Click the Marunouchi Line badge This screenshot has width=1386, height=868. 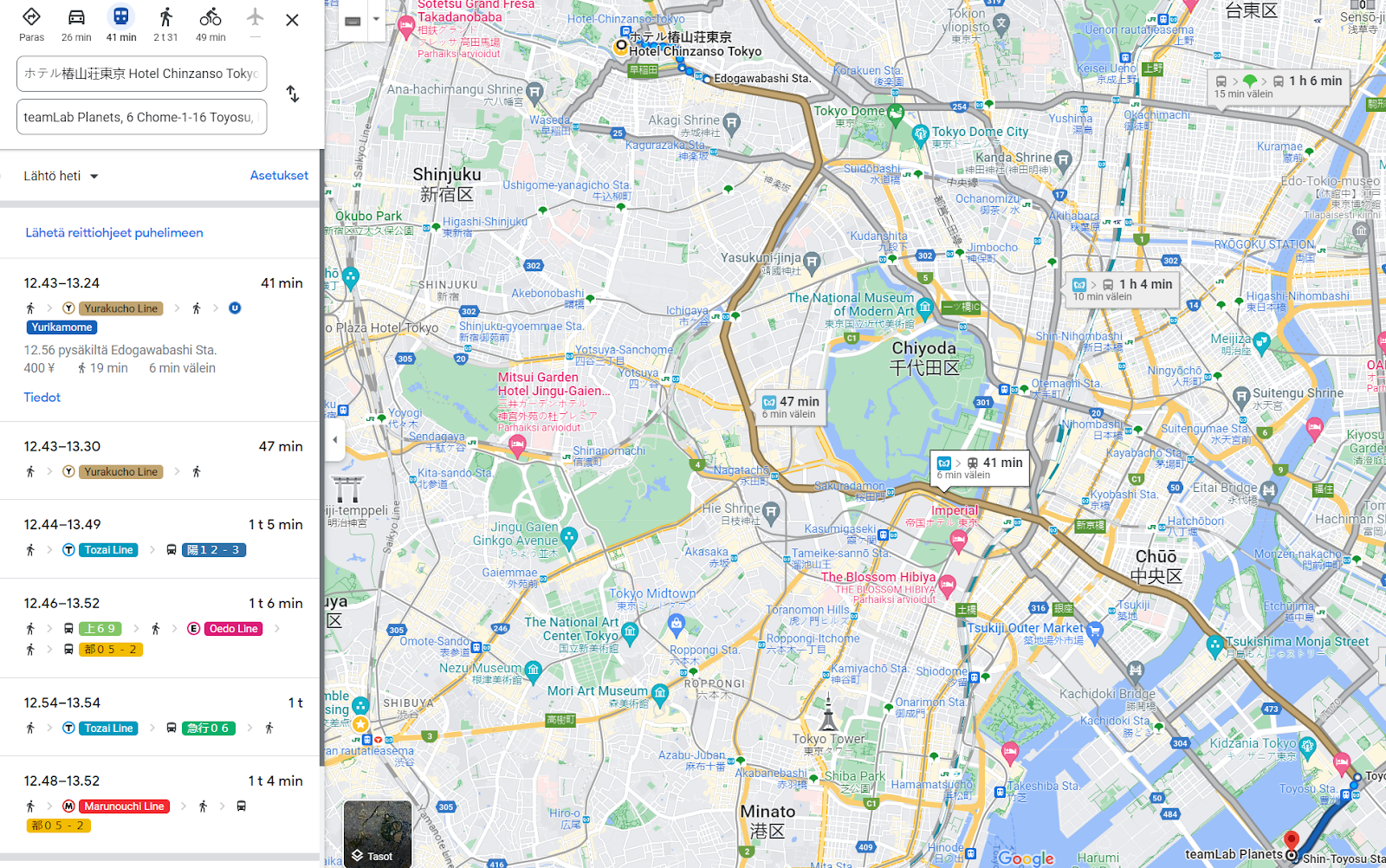(x=124, y=806)
